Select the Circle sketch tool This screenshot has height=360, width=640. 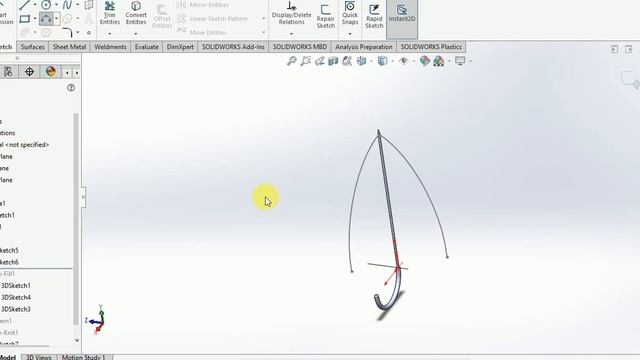[46, 5]
